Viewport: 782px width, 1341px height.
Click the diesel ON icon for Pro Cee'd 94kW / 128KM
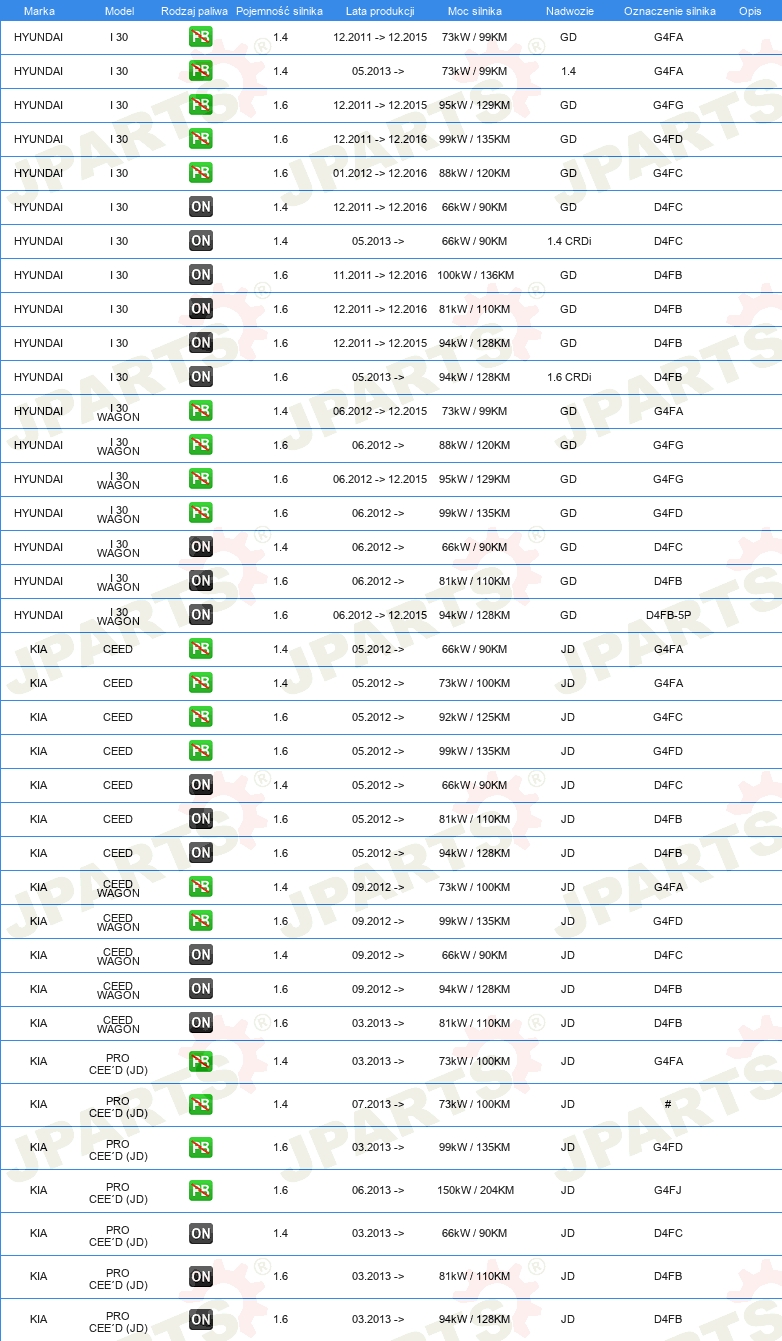pos(201,1319)
